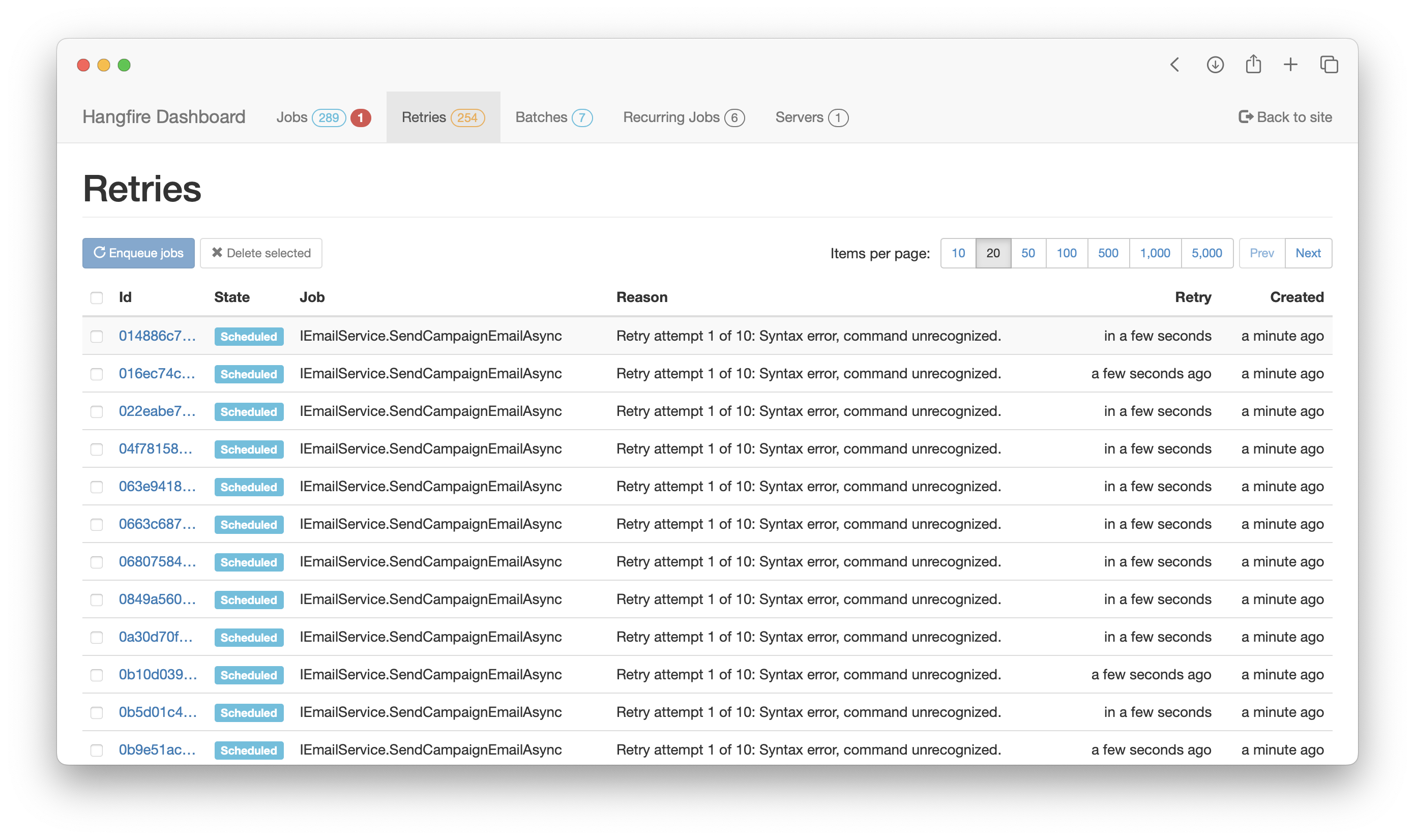Image resolution: width=1415 pixels, height=840 pixels.
Task: Click the red failed jobs badge
Action: coord(360,118)
